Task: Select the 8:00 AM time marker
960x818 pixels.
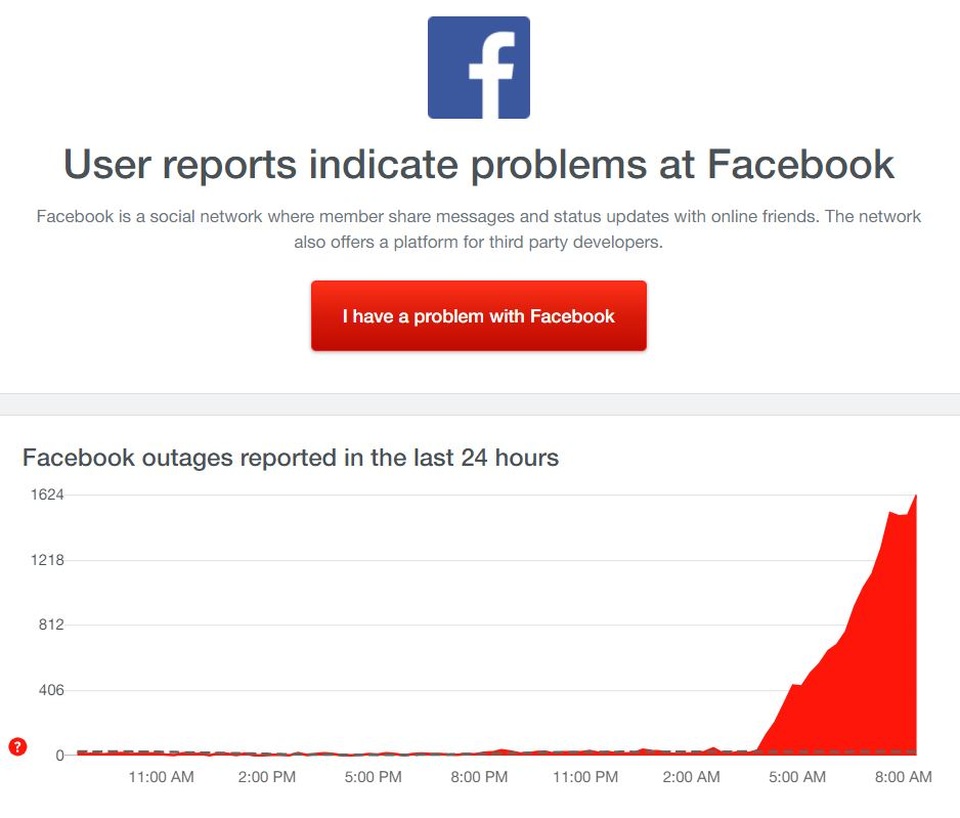Action: pyautogui.click(x=903, y=777)
